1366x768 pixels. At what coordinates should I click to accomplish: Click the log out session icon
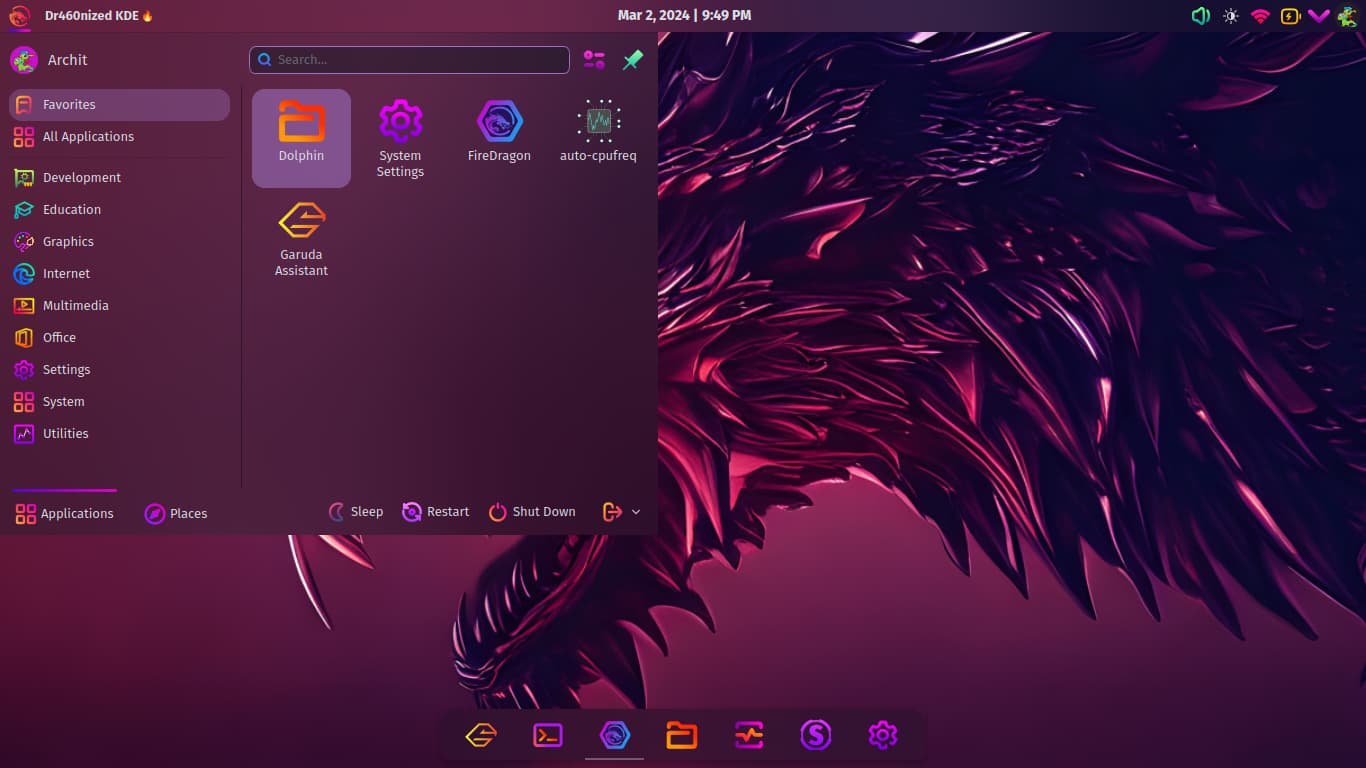(612, 512)
